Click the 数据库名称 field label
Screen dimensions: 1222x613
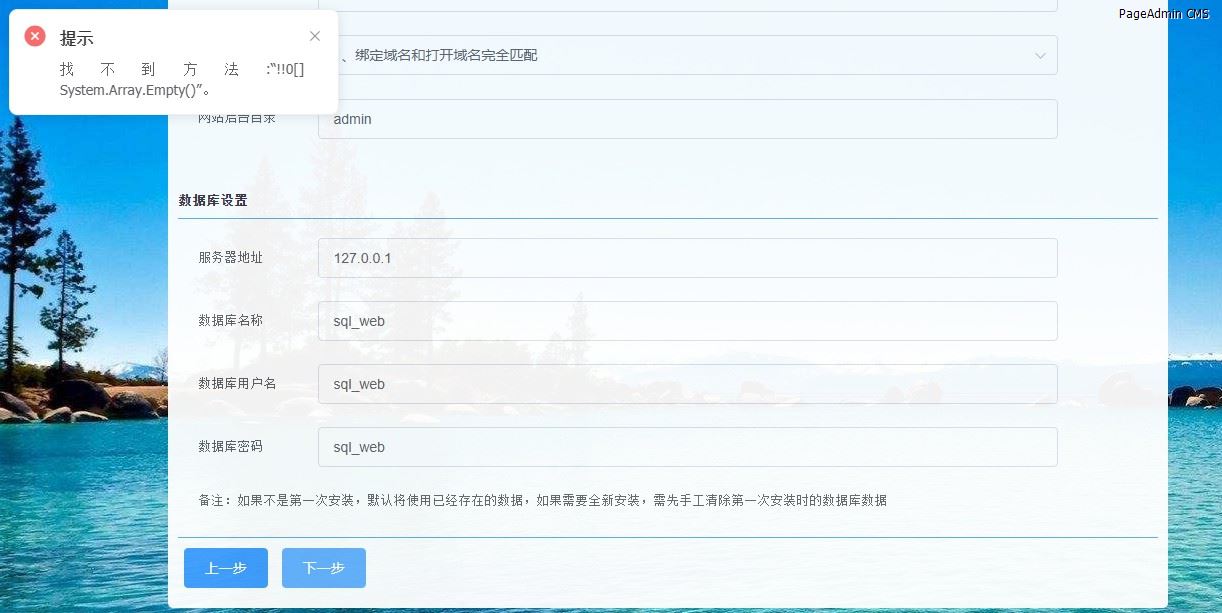click(230, 320)
